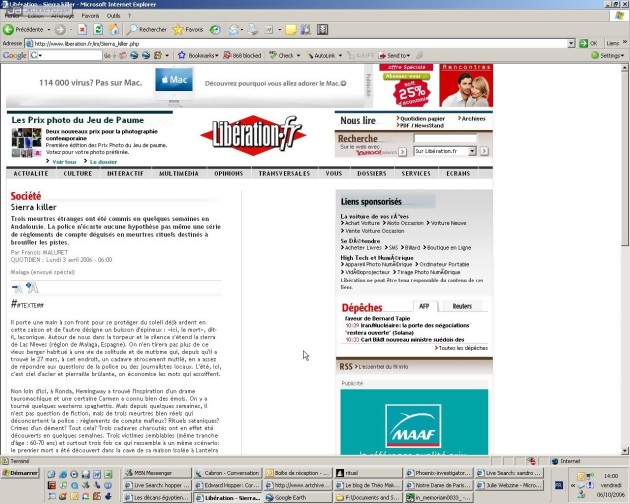Print the page with the printer icon
Viewport: 630px width, 504px height.
click(252, 29)
